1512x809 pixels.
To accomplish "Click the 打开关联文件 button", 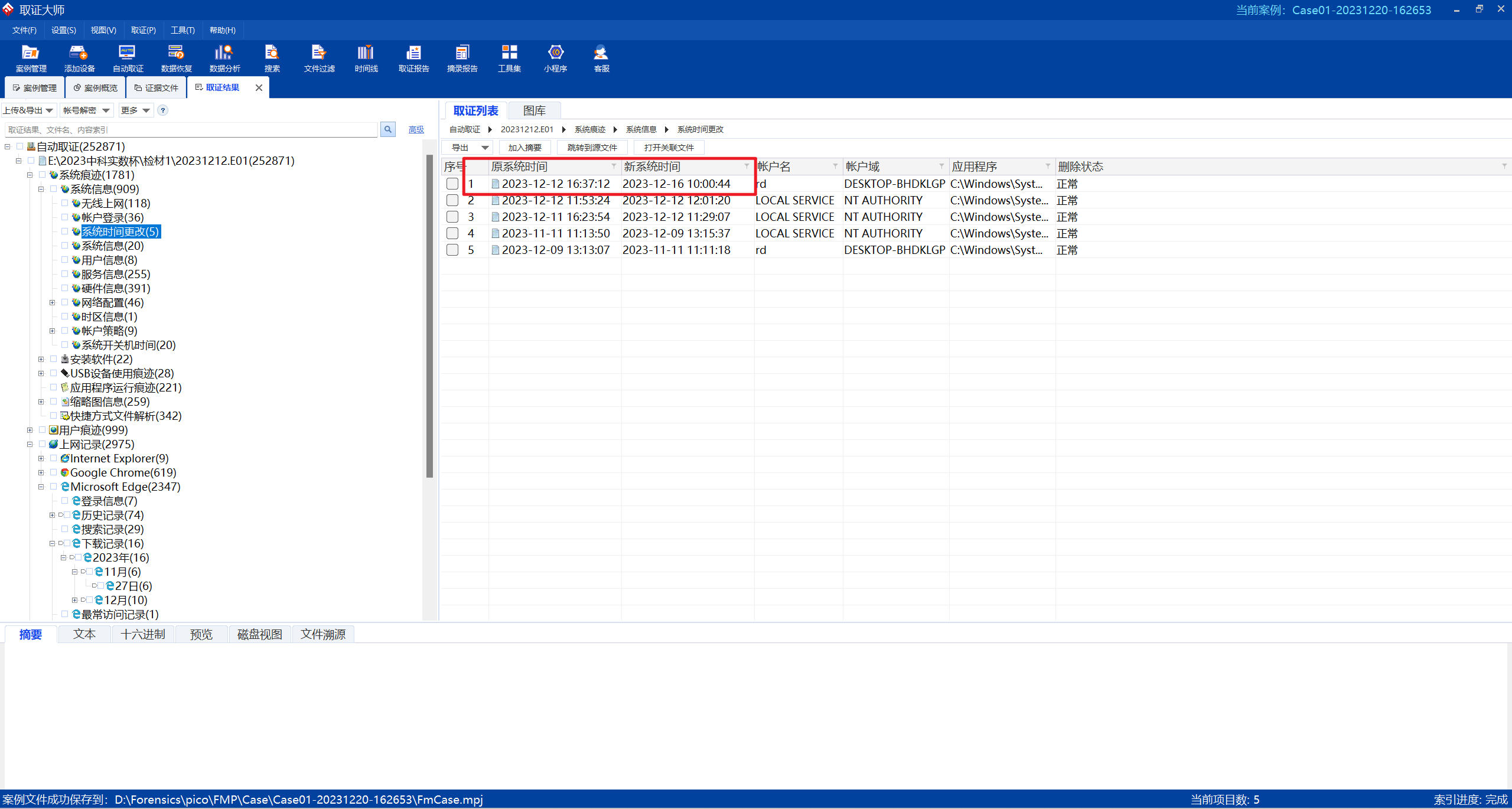I will click(x=669, y=148).
